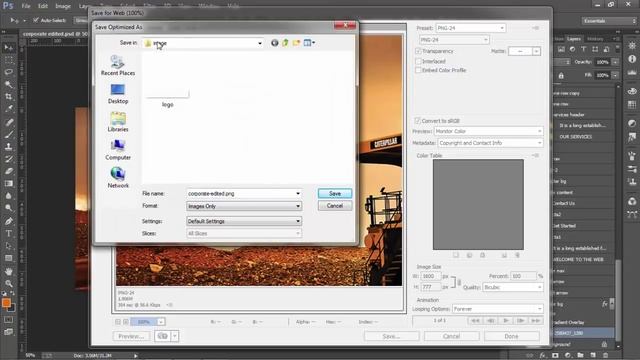
Task: Click the File name input field
Action: click(241, 193)
